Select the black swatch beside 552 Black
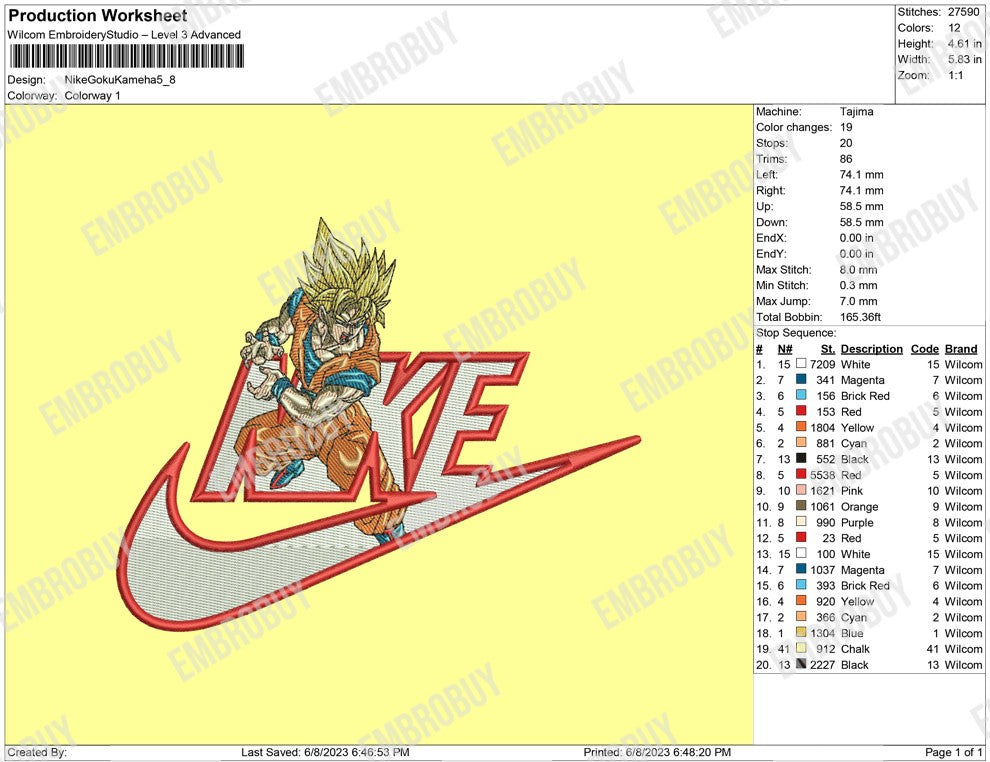The image size is (990, 762). 801,459
